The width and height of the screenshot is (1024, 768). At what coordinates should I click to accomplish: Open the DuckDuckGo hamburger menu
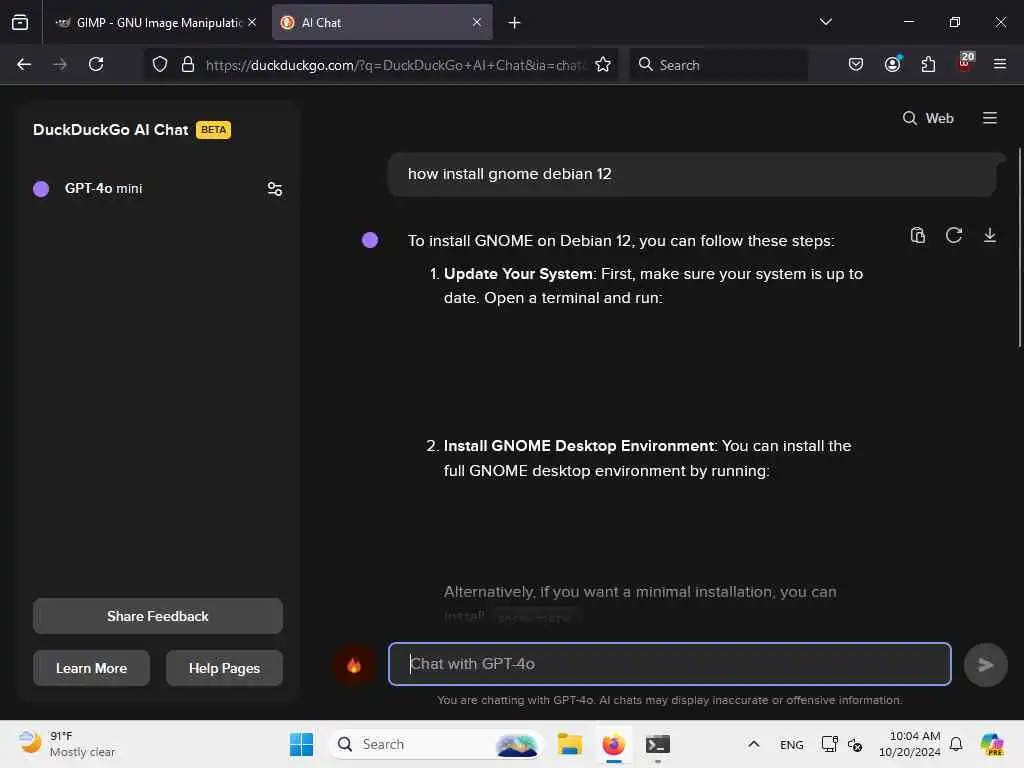tap(989, 118)
